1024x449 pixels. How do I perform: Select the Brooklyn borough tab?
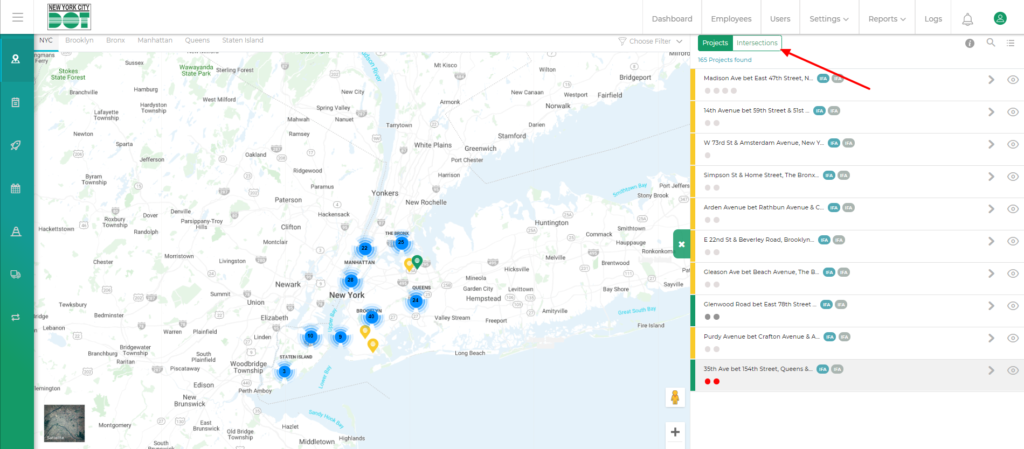pyautogui.click(x=78, y=41)
